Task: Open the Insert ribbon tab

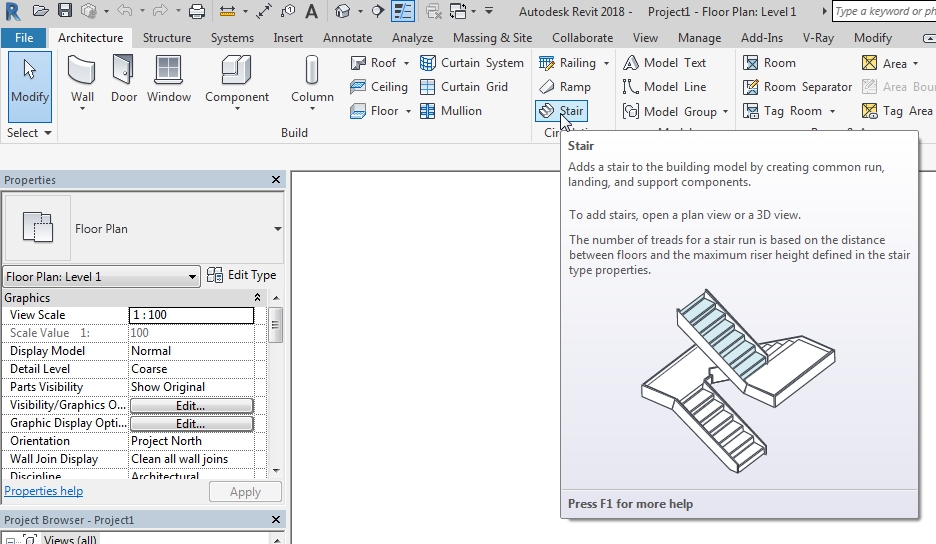Action: (x=288, y=38)
